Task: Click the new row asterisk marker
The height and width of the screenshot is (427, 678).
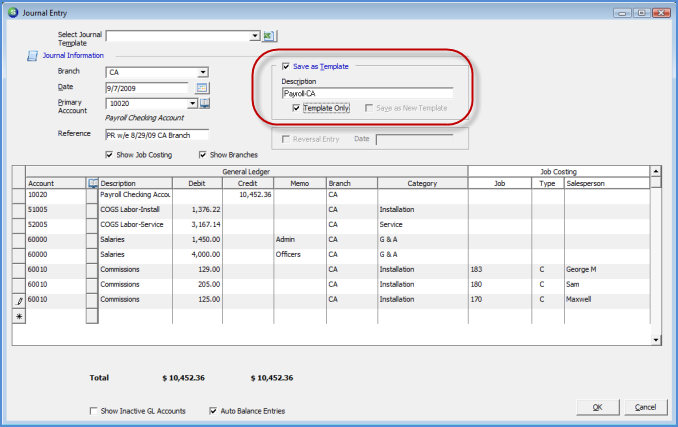Action: (19, 316)
